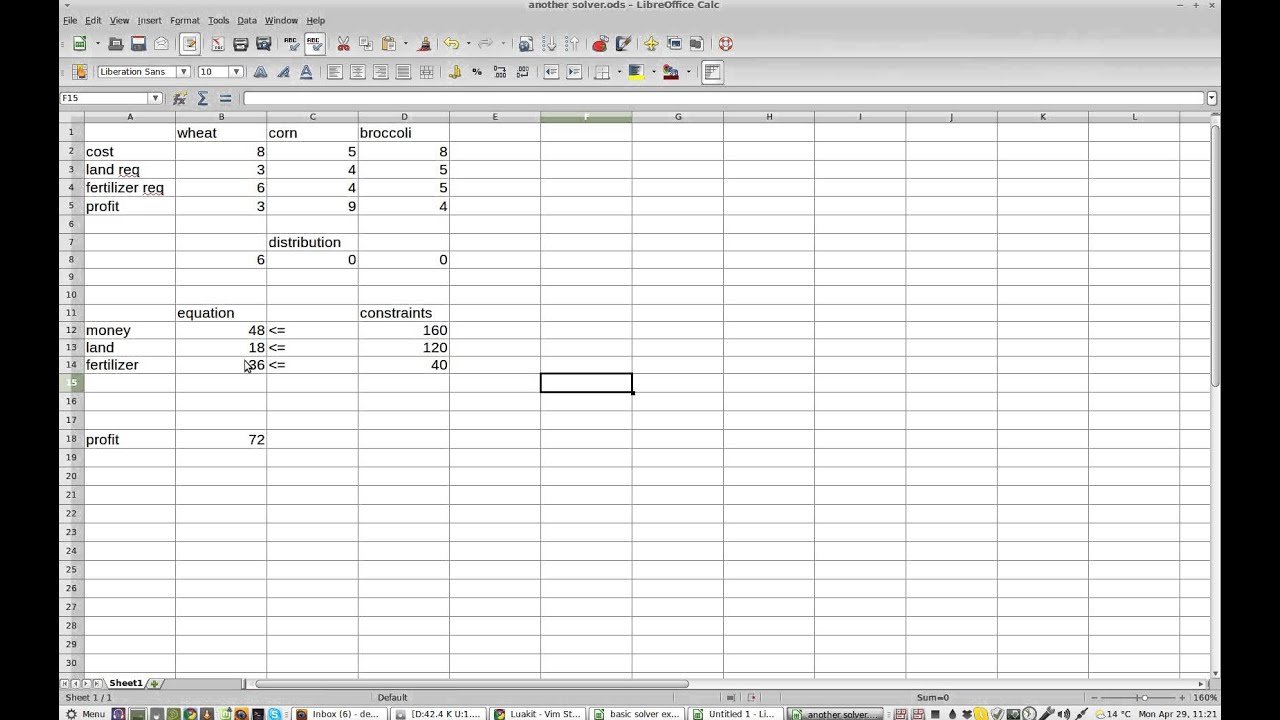Click the LibreOffice Help lifebuoy icon
This screenshot has height=720, width=1280.
[726, 44]
